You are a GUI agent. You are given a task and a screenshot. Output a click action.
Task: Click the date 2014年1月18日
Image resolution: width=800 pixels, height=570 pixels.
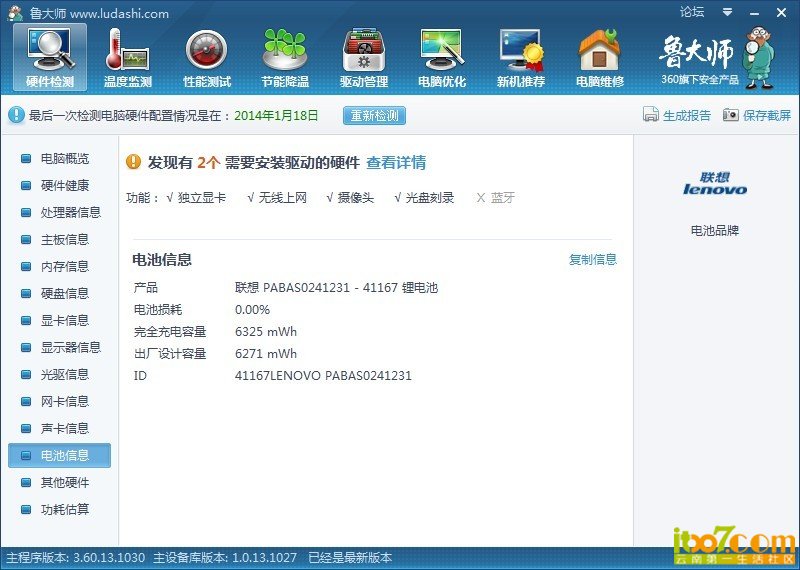(x=276, y=115)
